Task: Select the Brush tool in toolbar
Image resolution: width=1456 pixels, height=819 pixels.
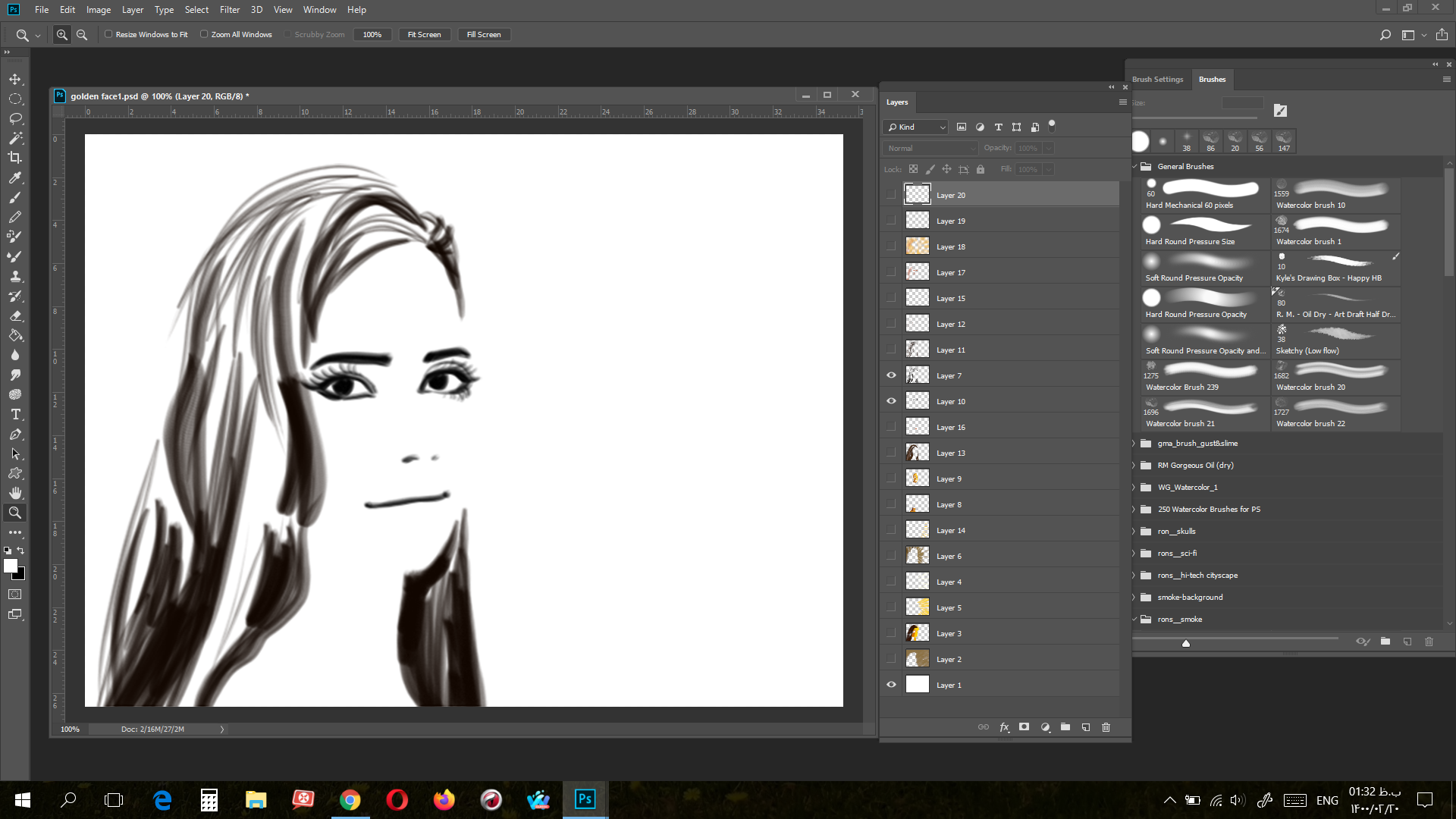Action: tap(15, 197)
